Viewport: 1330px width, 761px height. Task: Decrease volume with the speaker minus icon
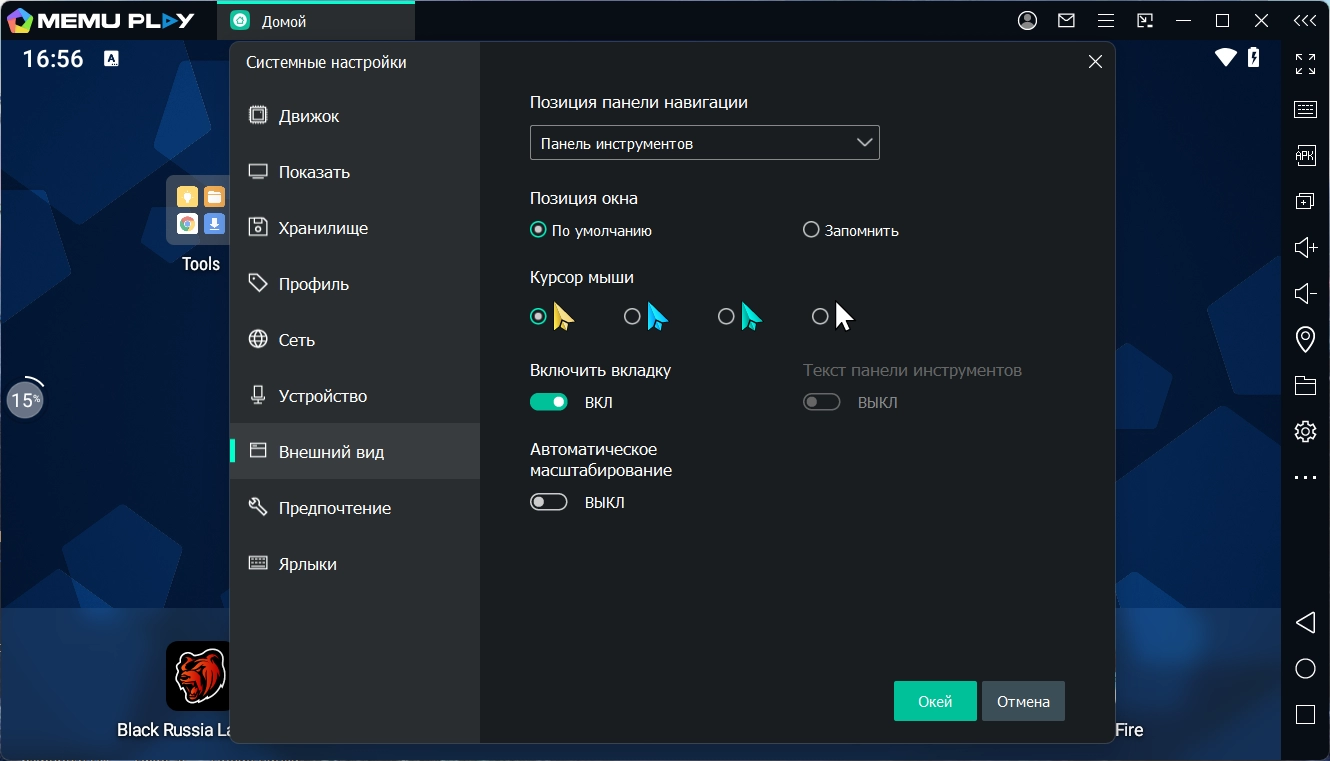coord(1305,293)
